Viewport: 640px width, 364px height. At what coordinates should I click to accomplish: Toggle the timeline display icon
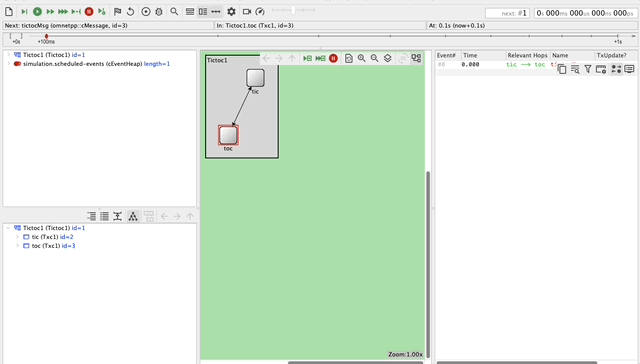(216, 11)
